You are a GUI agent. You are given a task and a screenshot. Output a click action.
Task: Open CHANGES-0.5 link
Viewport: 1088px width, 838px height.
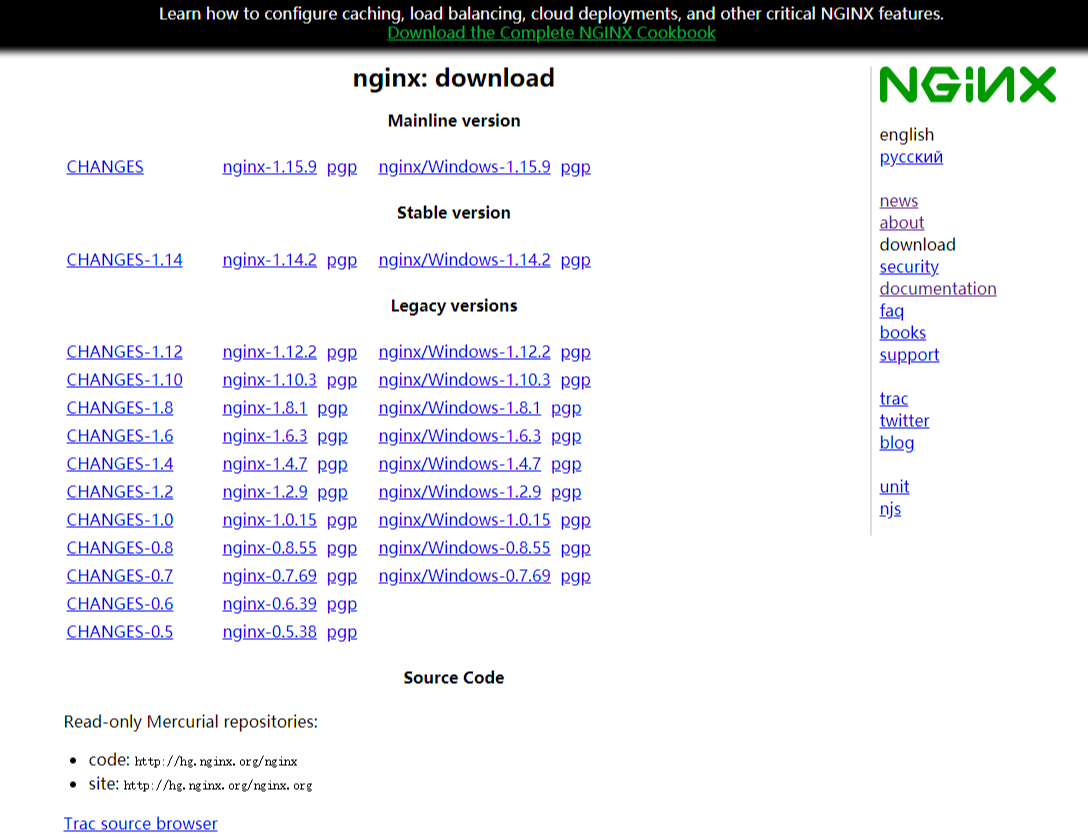[x=119, y=631]
